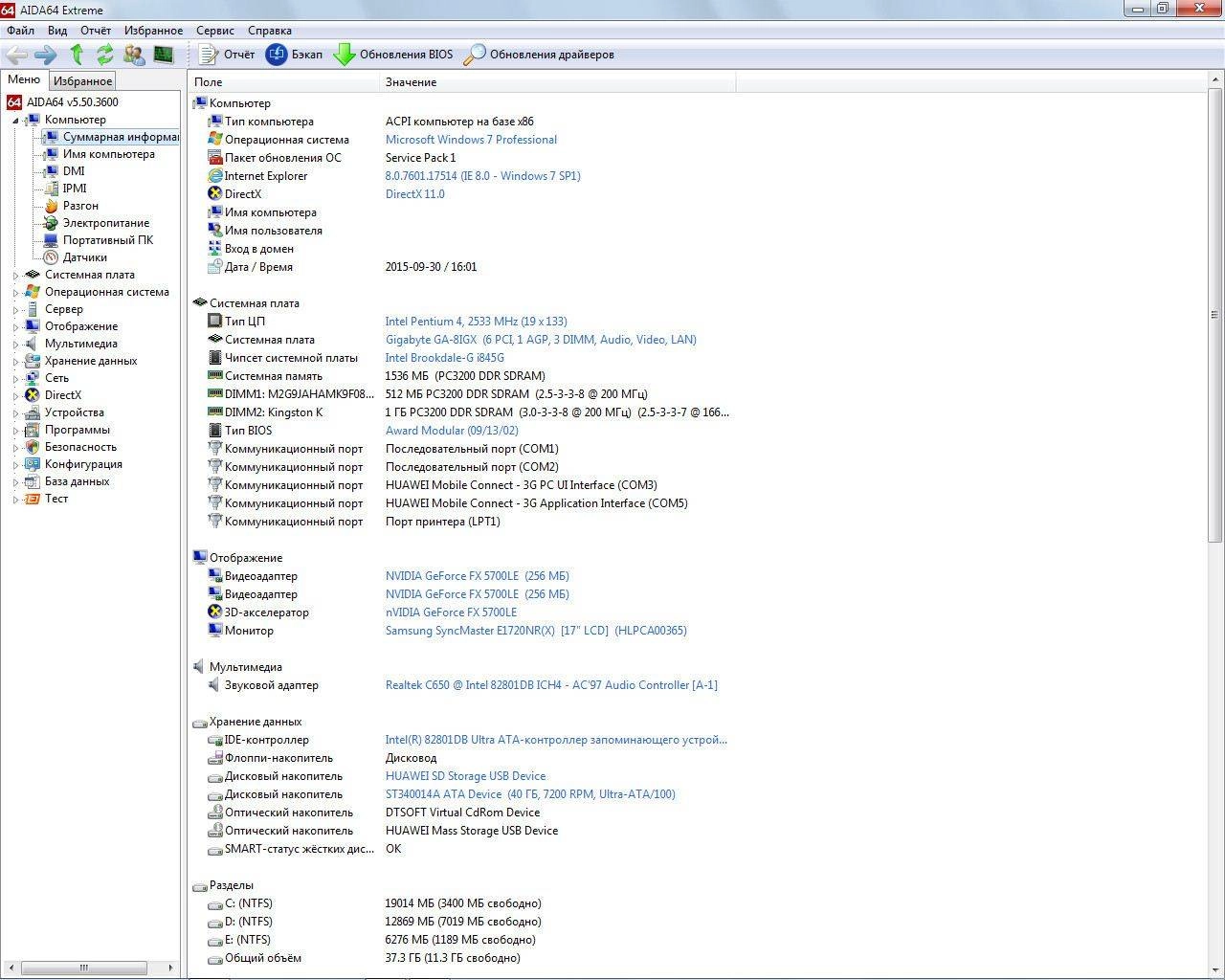Open the Intel Brookdale-G i845G link
The height and width of the screenshot is (980, 1225).
click(x=444, y=358)
